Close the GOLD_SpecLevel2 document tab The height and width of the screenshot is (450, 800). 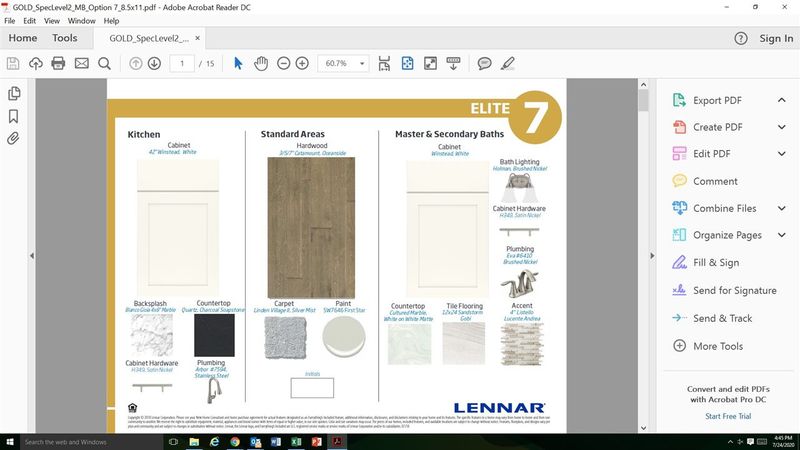pyautogui.click(x=197, y=38)
